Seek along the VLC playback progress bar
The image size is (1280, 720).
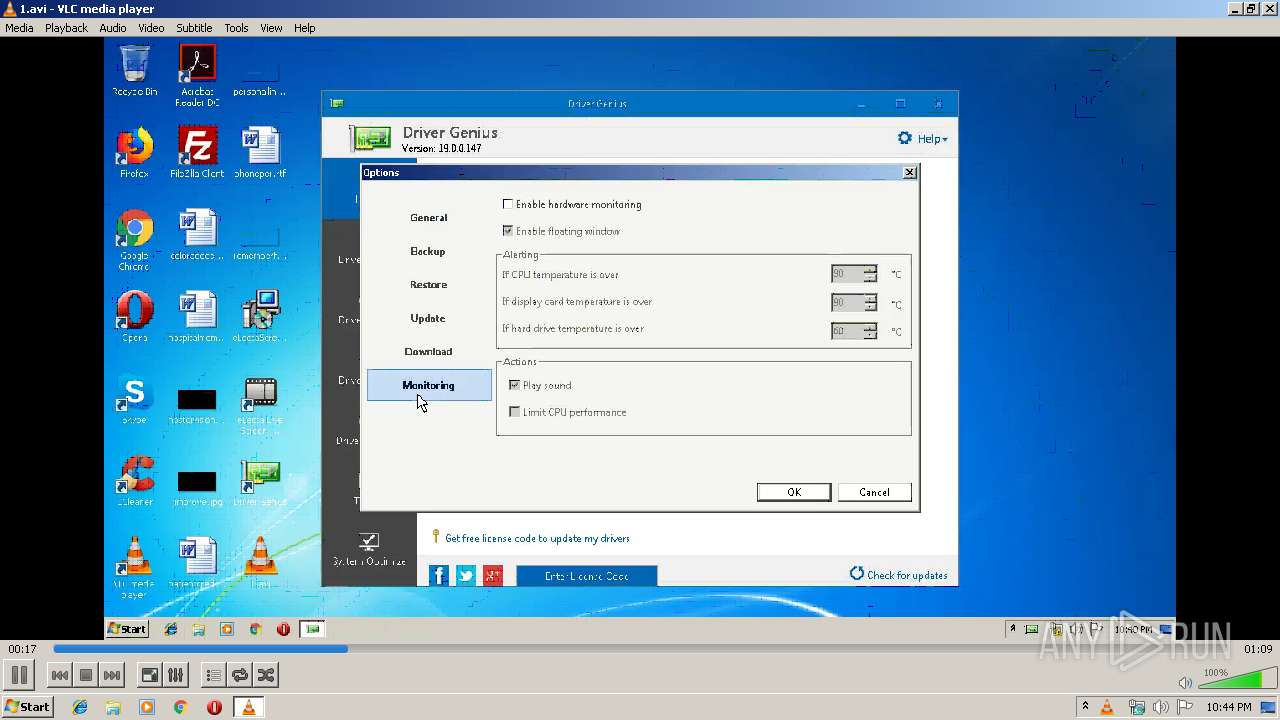(x=640, y=649)
